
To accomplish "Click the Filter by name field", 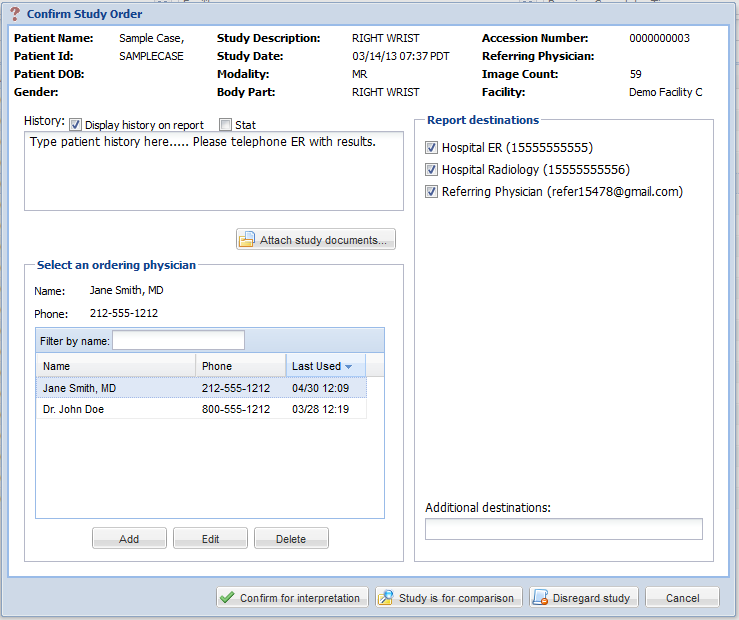I will click(x=179, y=340).
